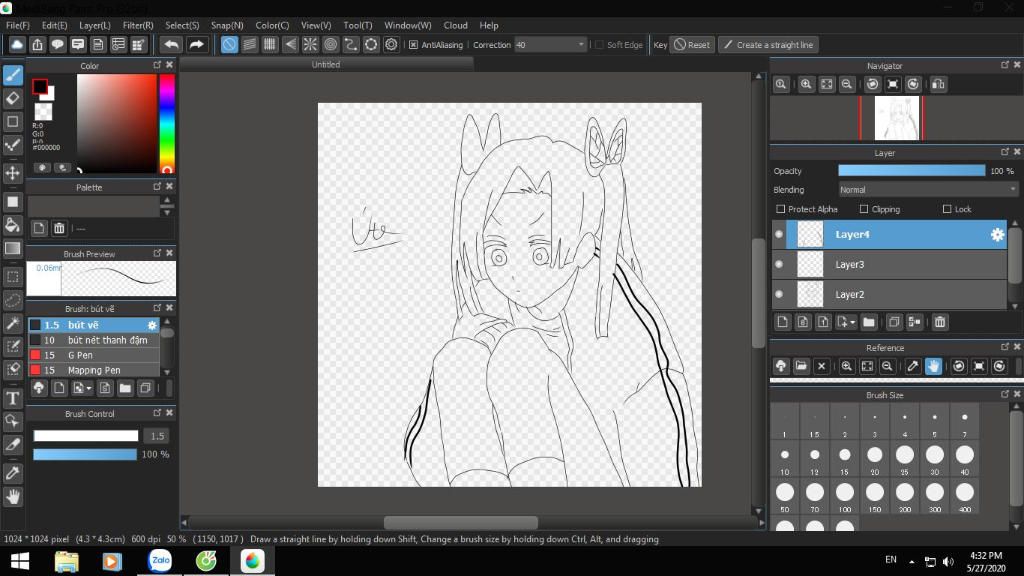Select the Move tool
The height and width of the screenshot is (576, 1024).
(12, 173)
